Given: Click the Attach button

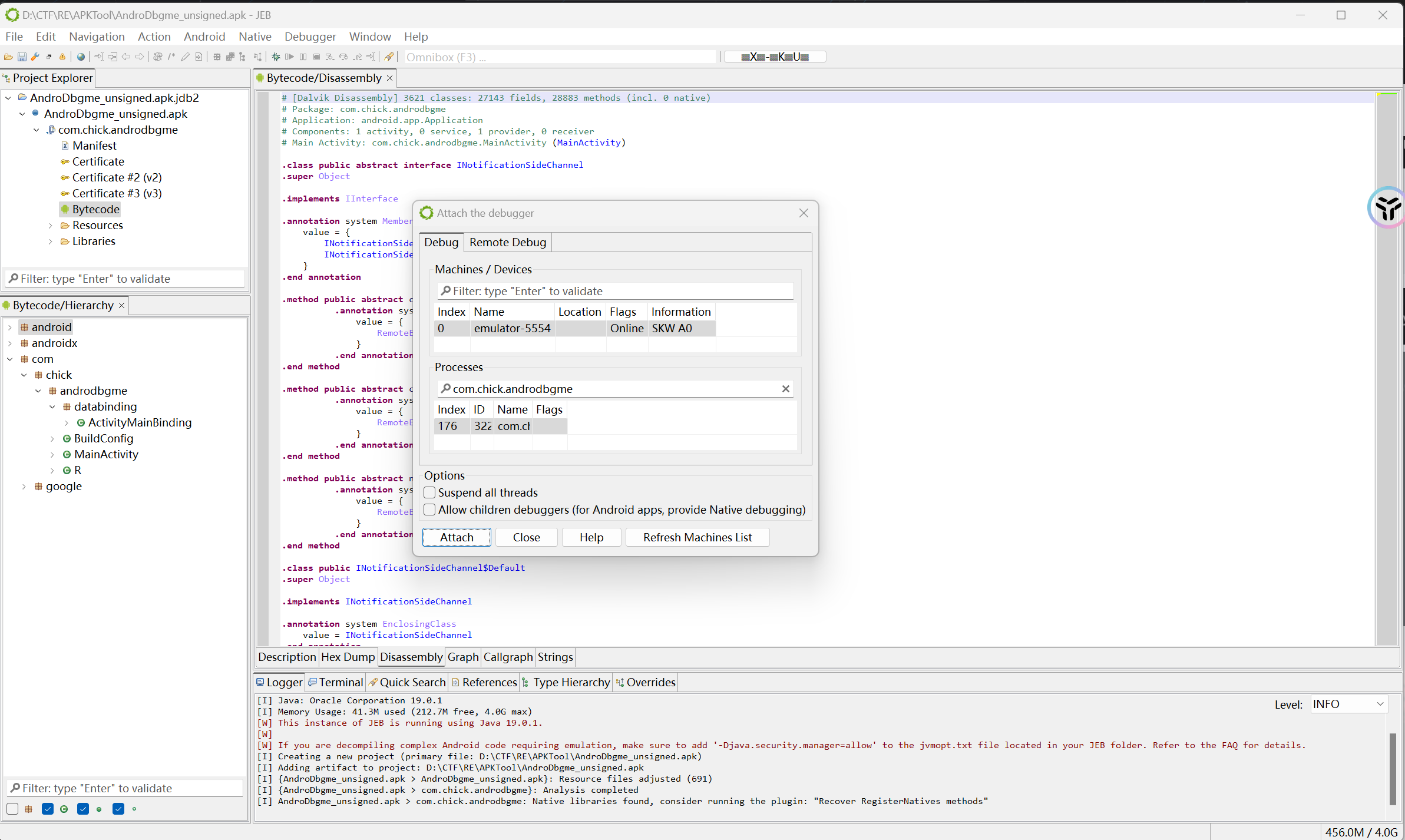Looking at the screenshot, I should point(457,537).
